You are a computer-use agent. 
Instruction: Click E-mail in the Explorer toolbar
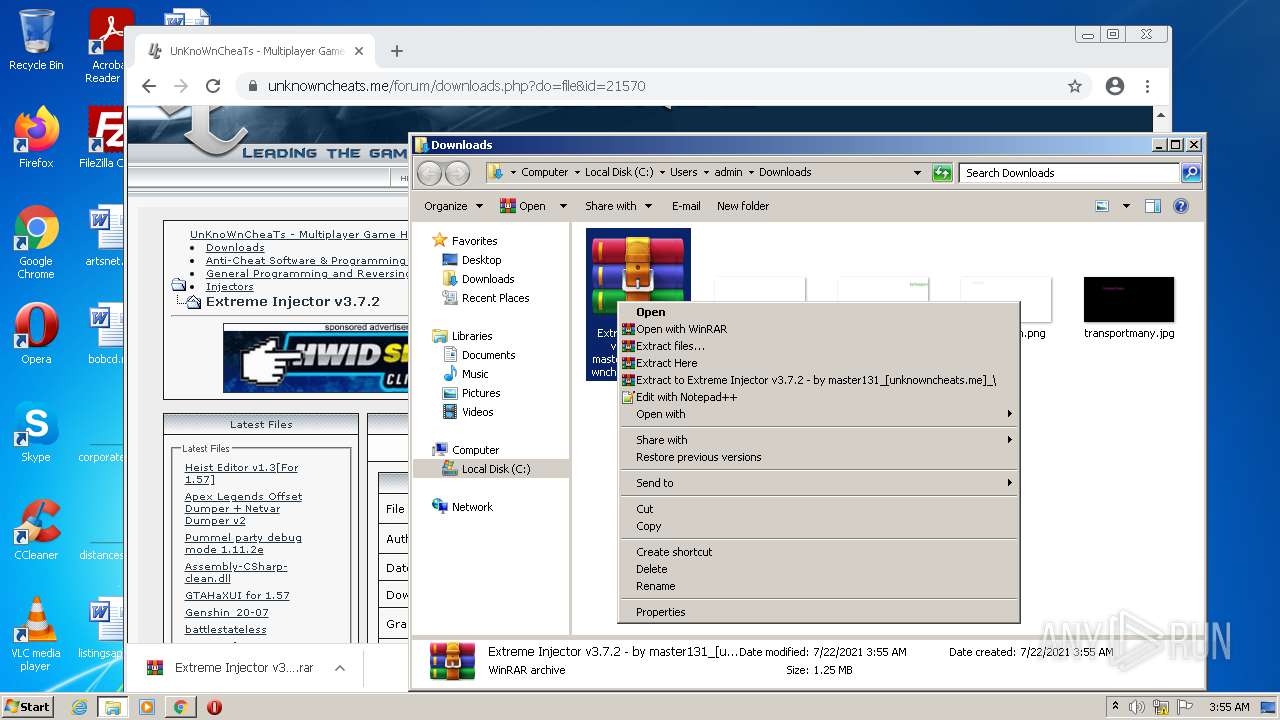[686, 206]
